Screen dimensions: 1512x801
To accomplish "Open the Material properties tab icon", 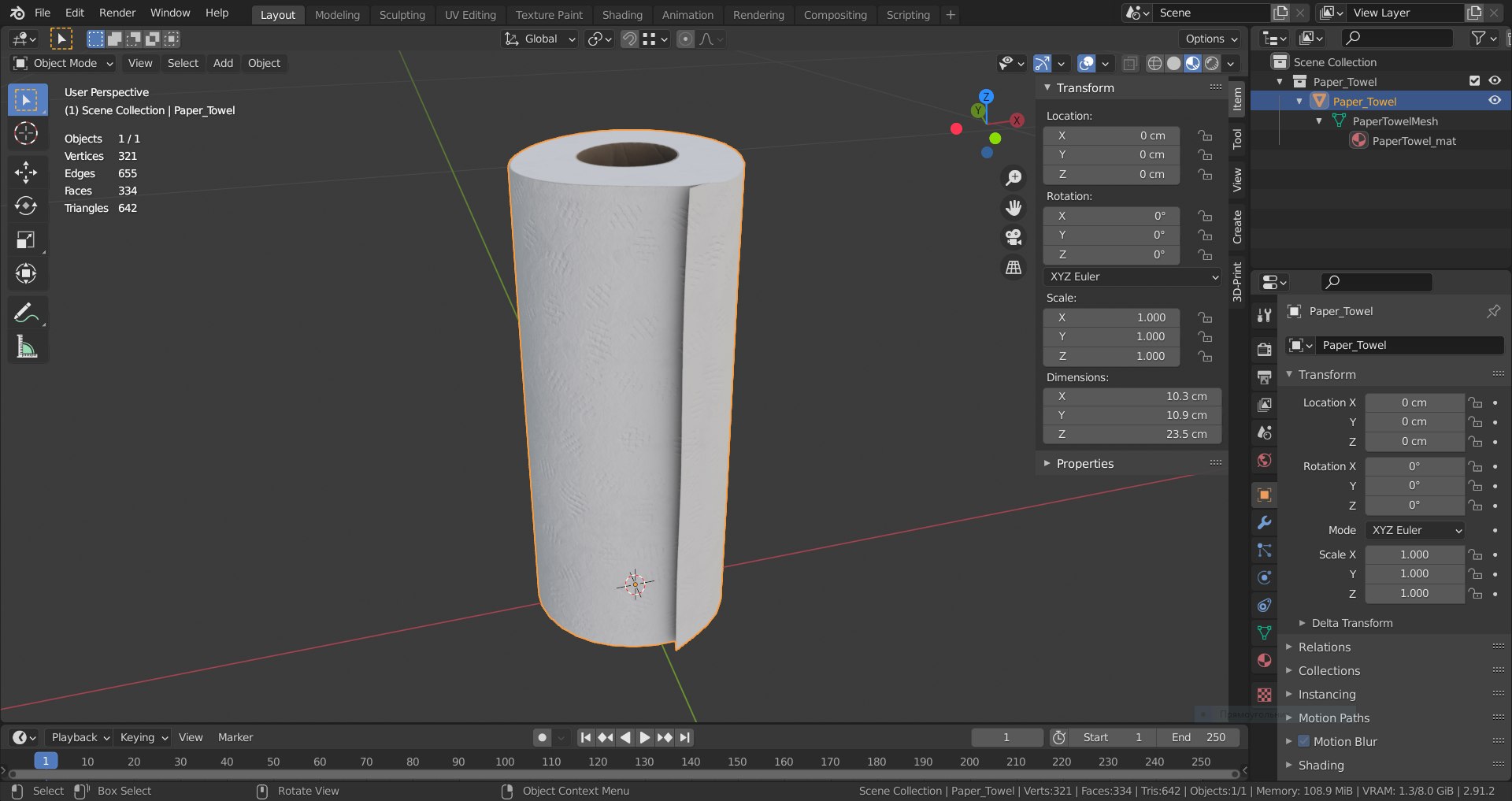I will tap(1264, 660).
